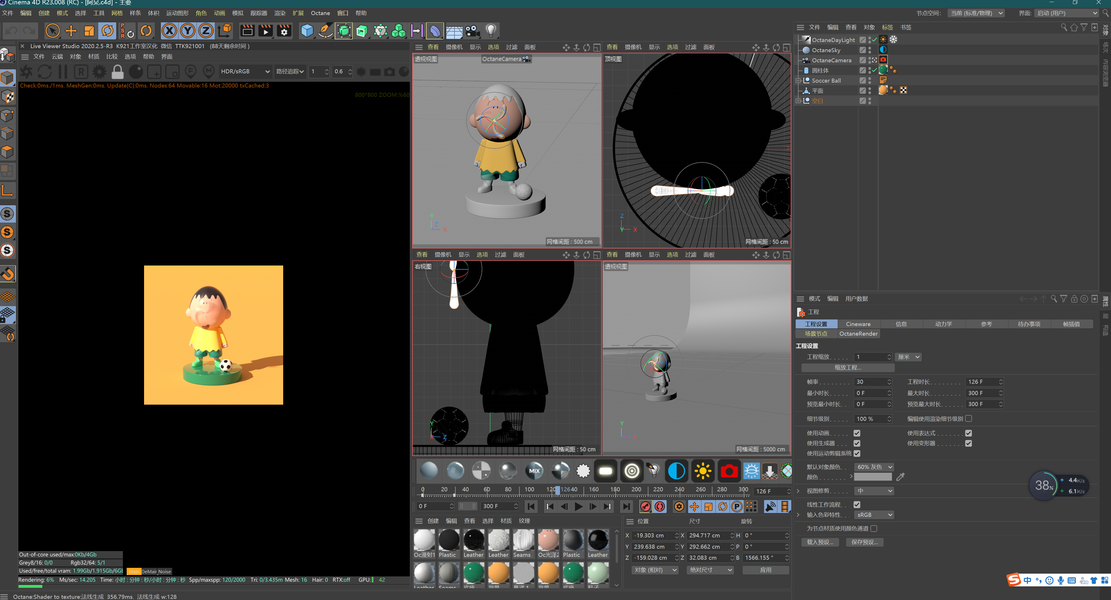Create Octane area light white rectangle
This screenshot has height=600, width=1111.
tap(605, 470)
